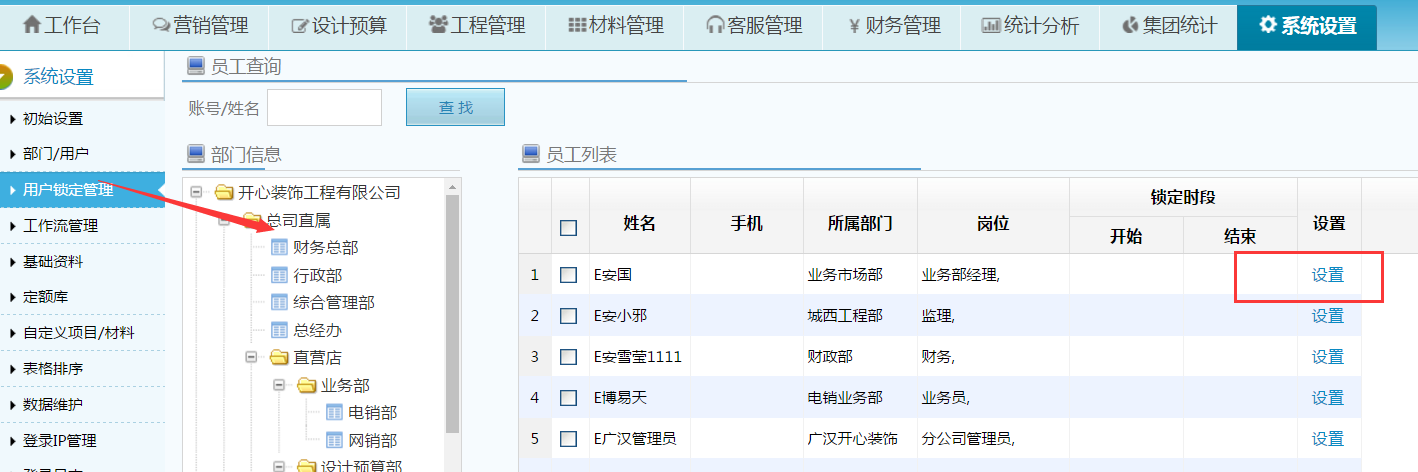1418x472 pixels.
Task: Click the 网销部 department table icon
Action: point(335,440)
